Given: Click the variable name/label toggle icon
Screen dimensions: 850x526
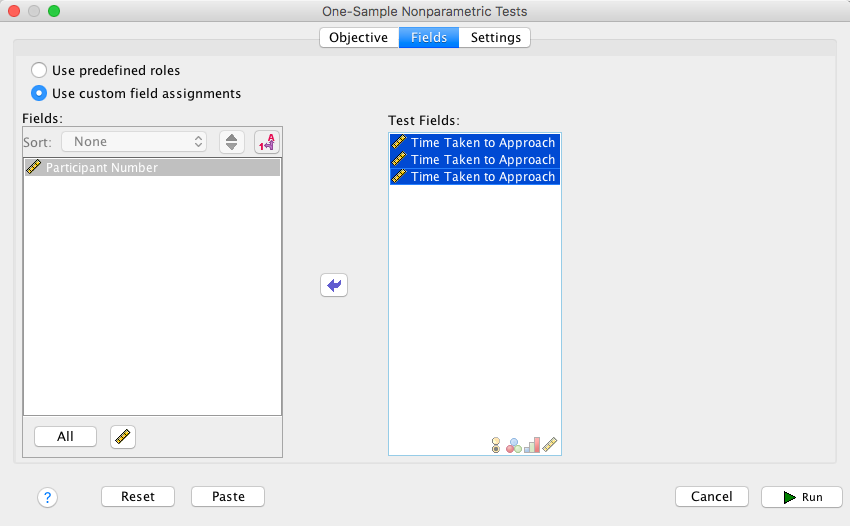Looking at the screenshot, I should tap(267, 142).
